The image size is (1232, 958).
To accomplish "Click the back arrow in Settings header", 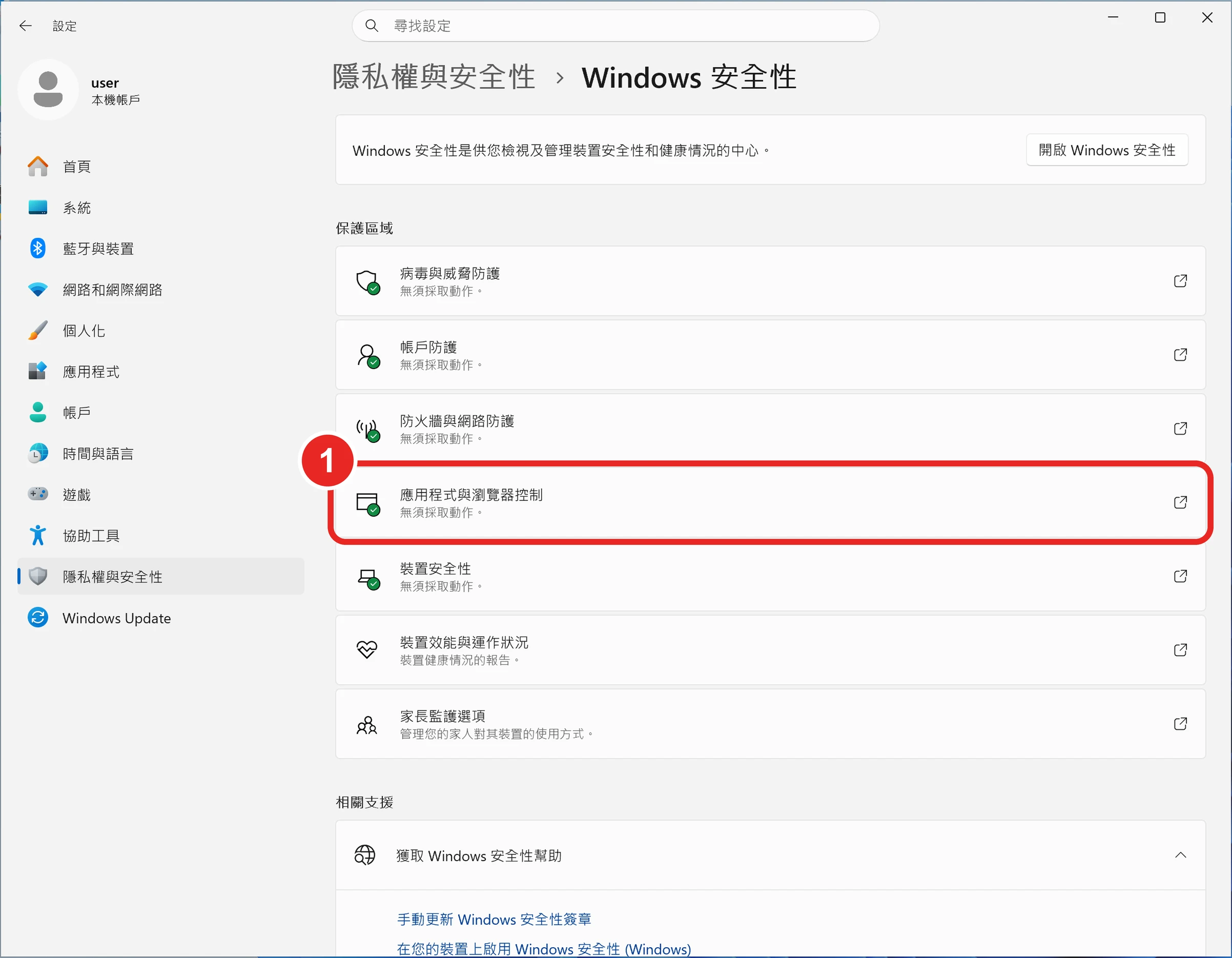I will [26, 26].
